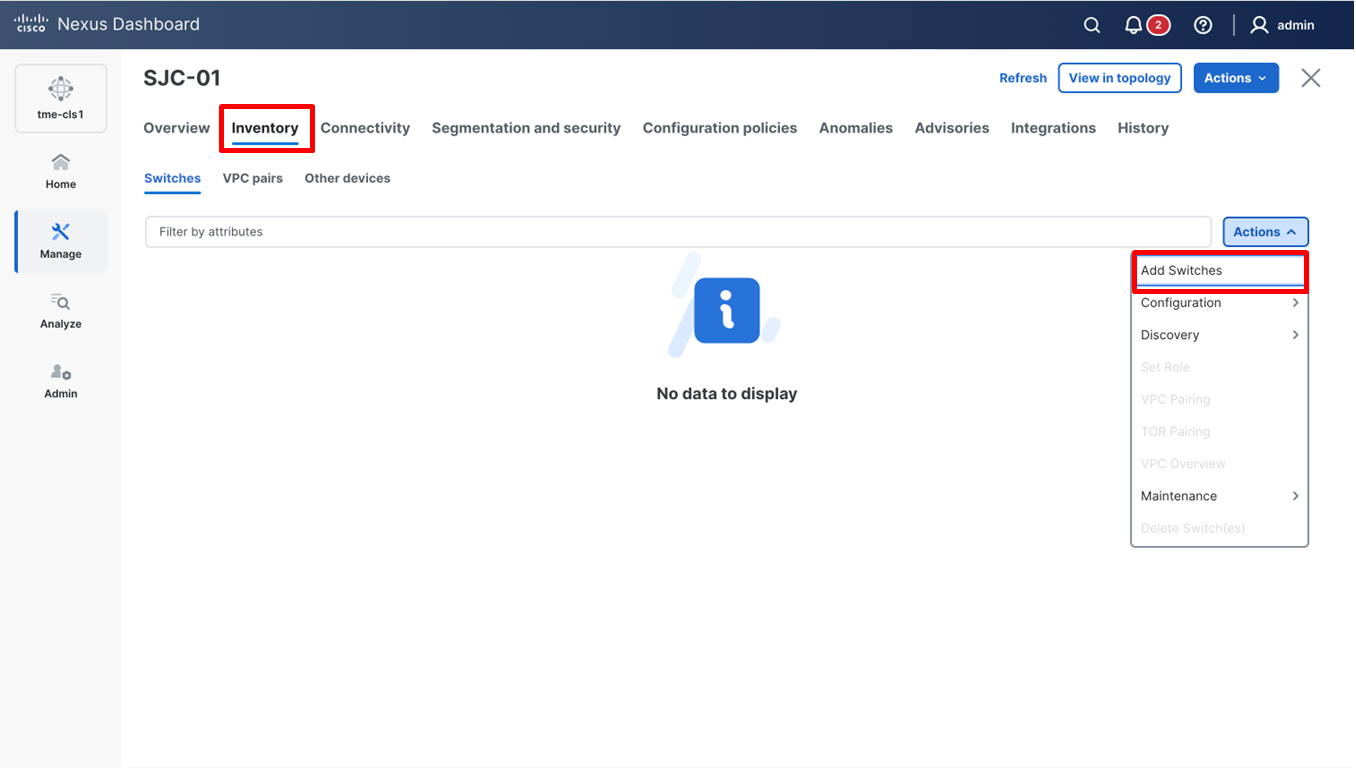Select Analyze in the left sidebar
This screenshot has height=768, width=1356.
60,311
